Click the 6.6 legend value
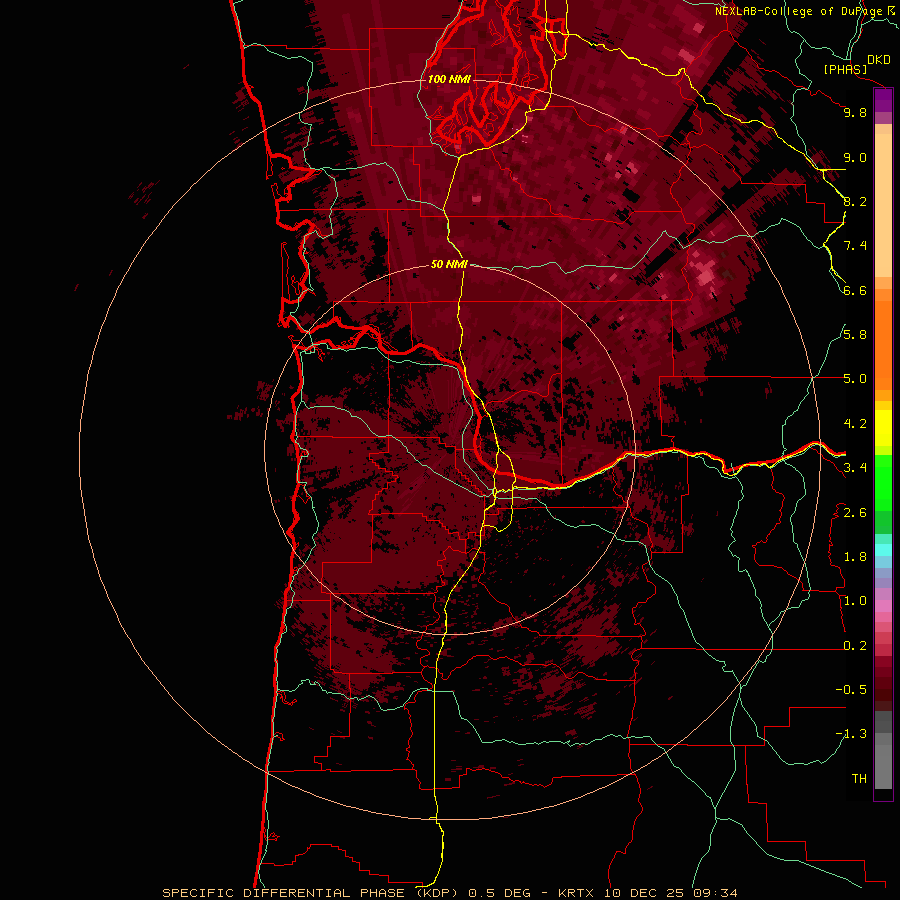 855,290
